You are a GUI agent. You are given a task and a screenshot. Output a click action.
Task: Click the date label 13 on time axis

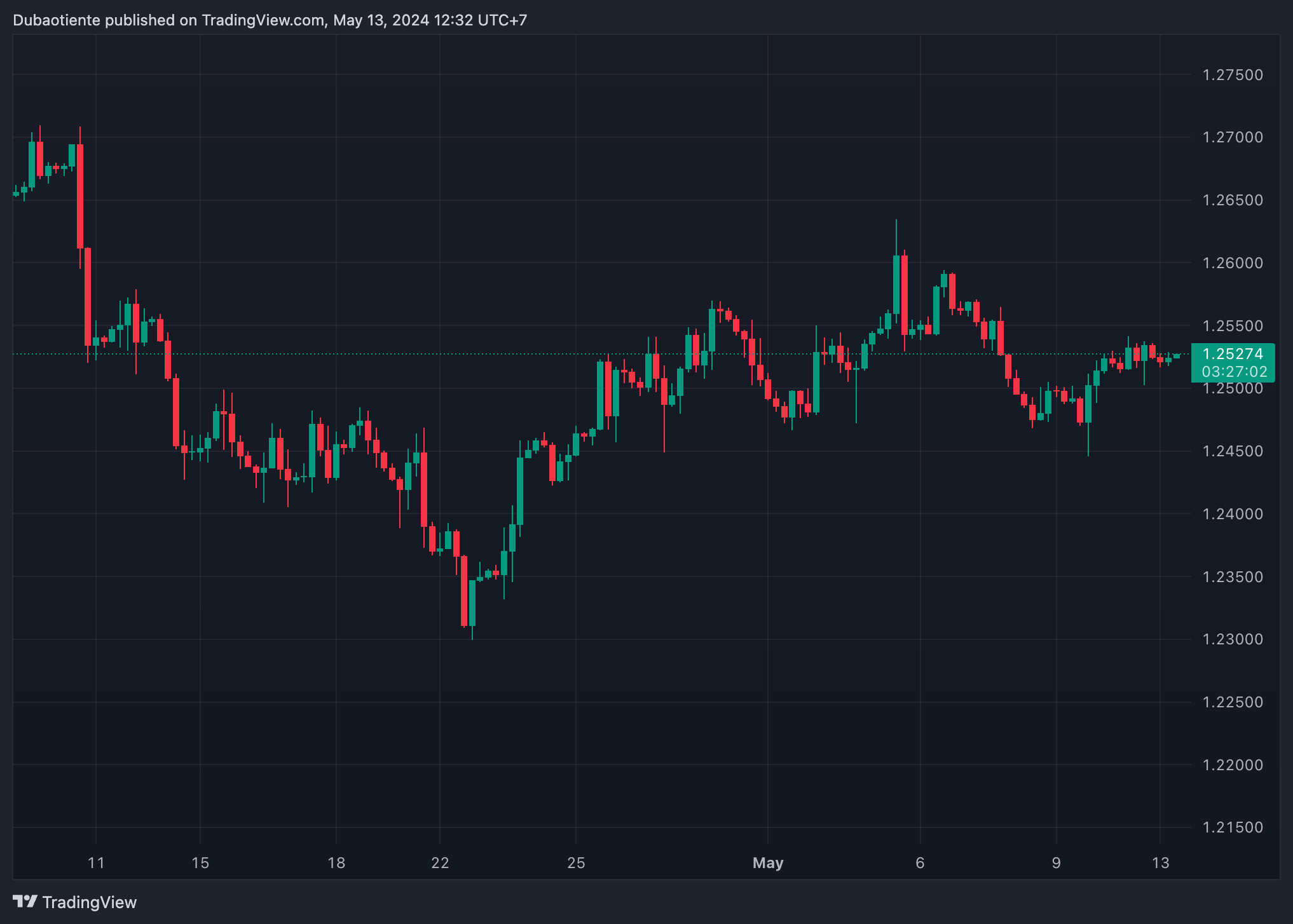(1161, 863)
